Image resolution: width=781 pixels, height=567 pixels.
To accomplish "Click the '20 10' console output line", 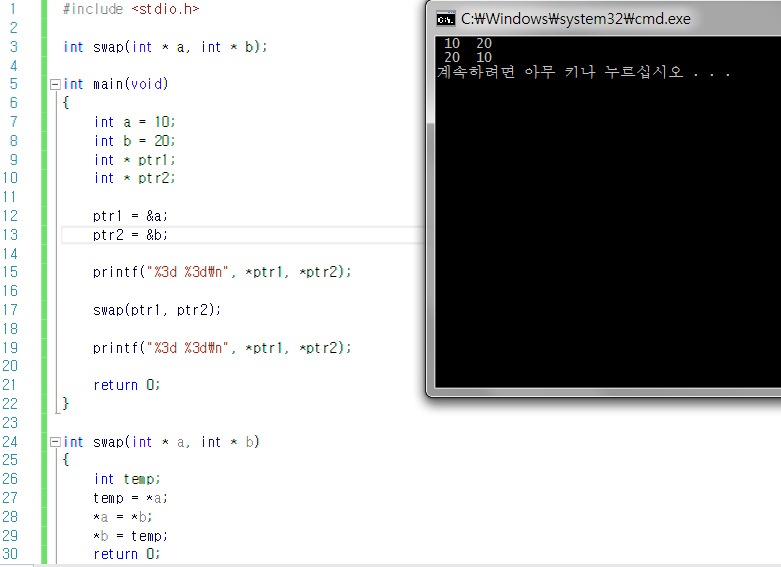I will click(x=468, y=57).
